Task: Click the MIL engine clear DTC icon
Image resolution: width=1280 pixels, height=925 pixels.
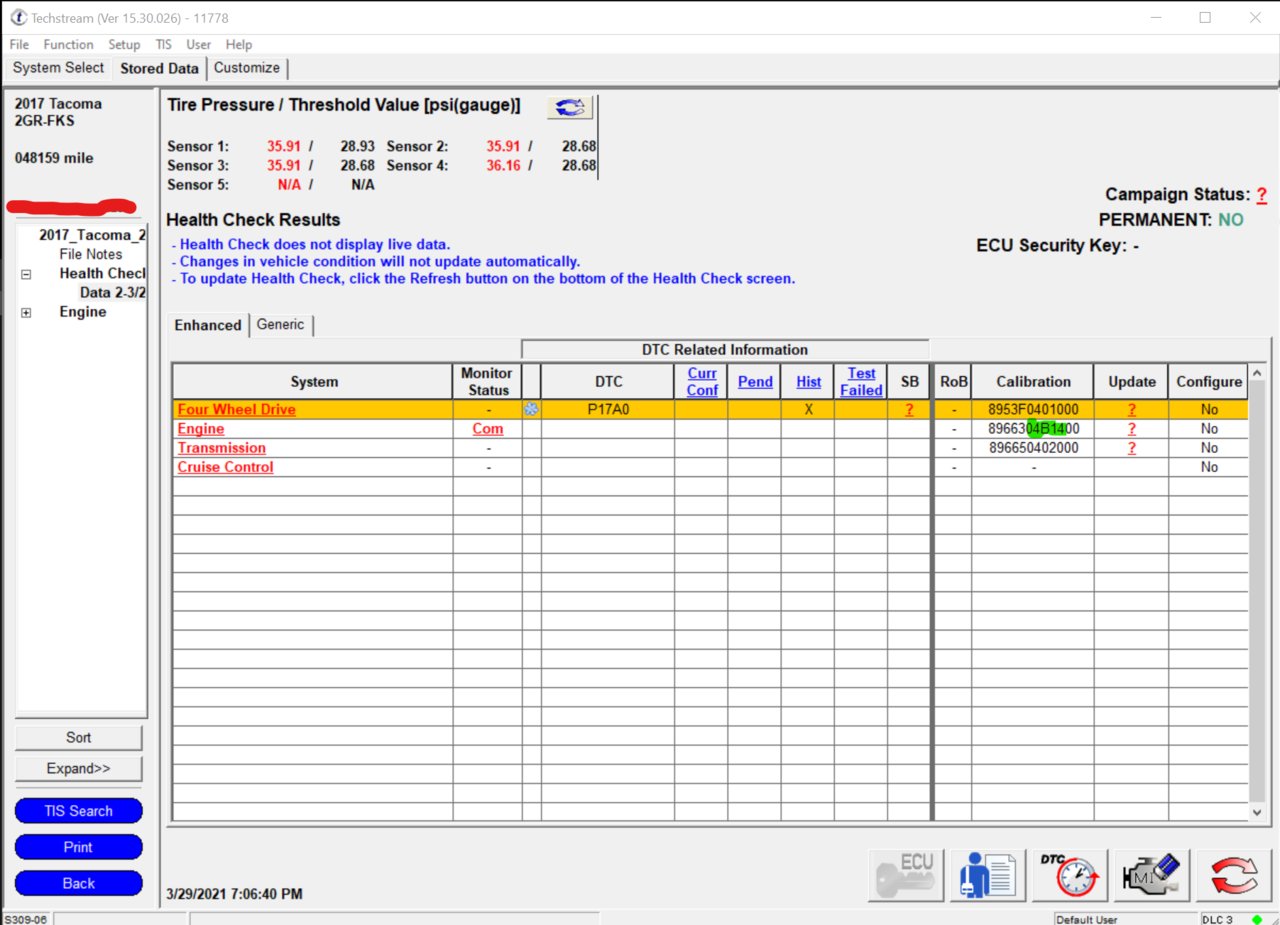Action: pos(1152,876)
